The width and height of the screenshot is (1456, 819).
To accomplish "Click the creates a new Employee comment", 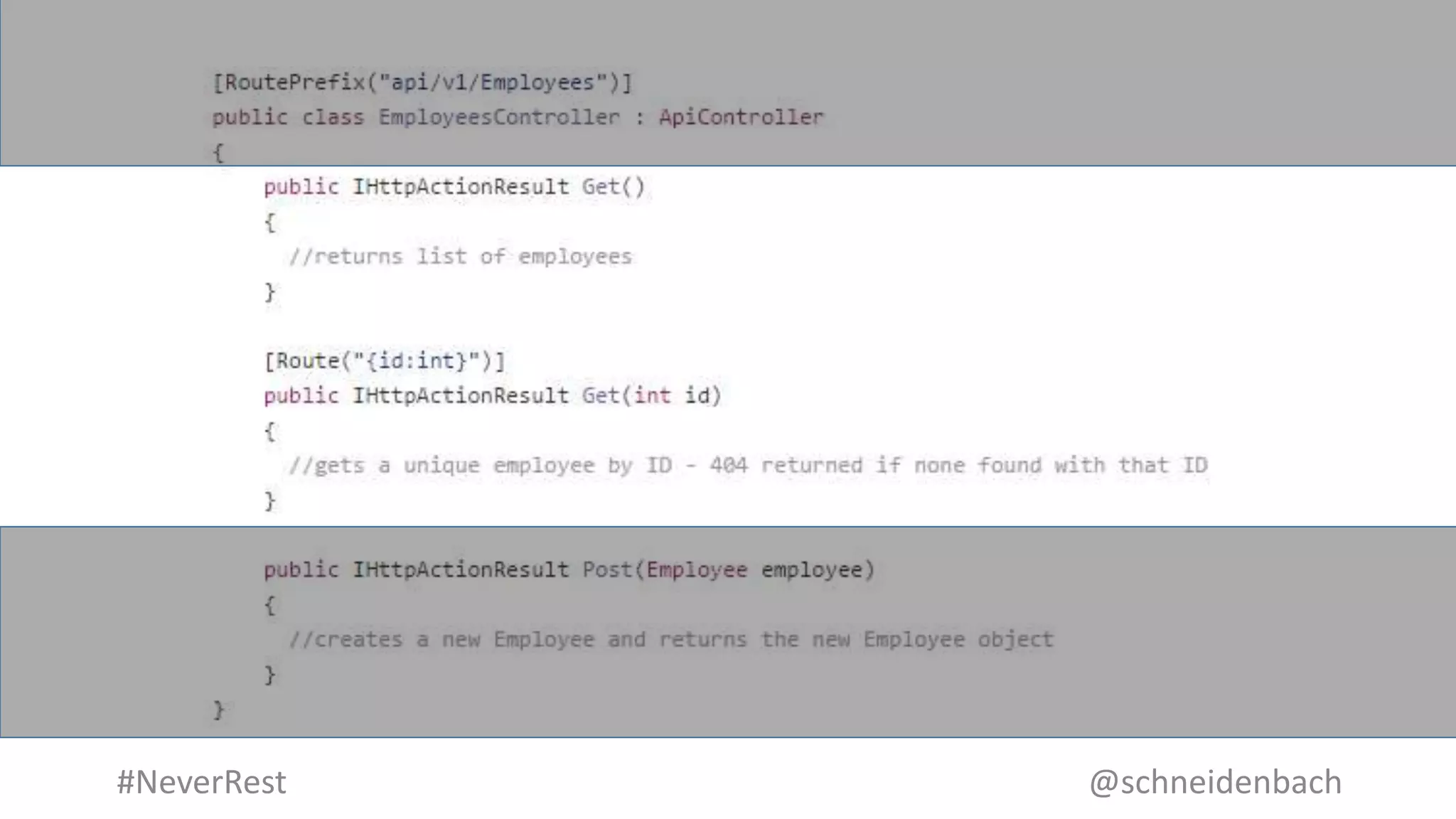I will click(x=670, y=640).
